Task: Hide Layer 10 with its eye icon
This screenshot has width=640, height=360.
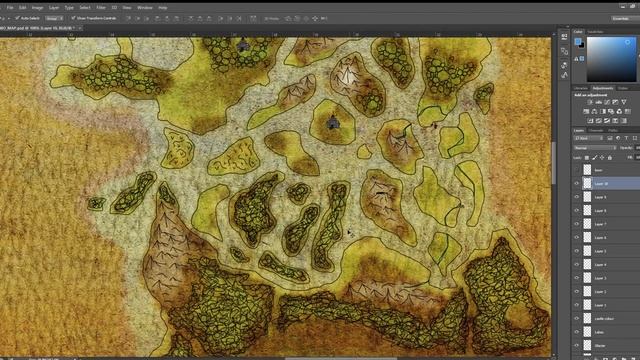Action: click(576, 184)
